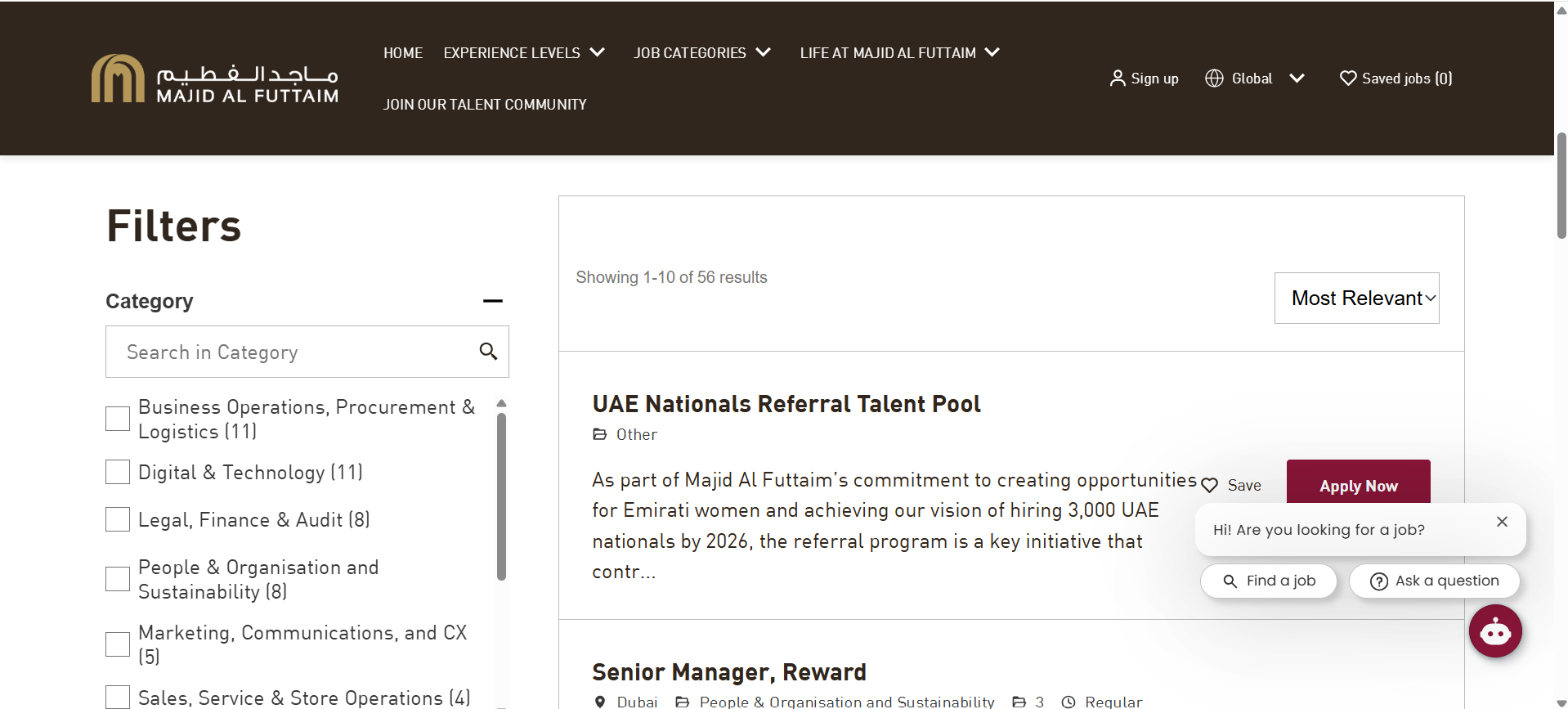Close the chatbot greeting popup
This screenshot has height=709, width=1568.
(x=1502, y=522)
